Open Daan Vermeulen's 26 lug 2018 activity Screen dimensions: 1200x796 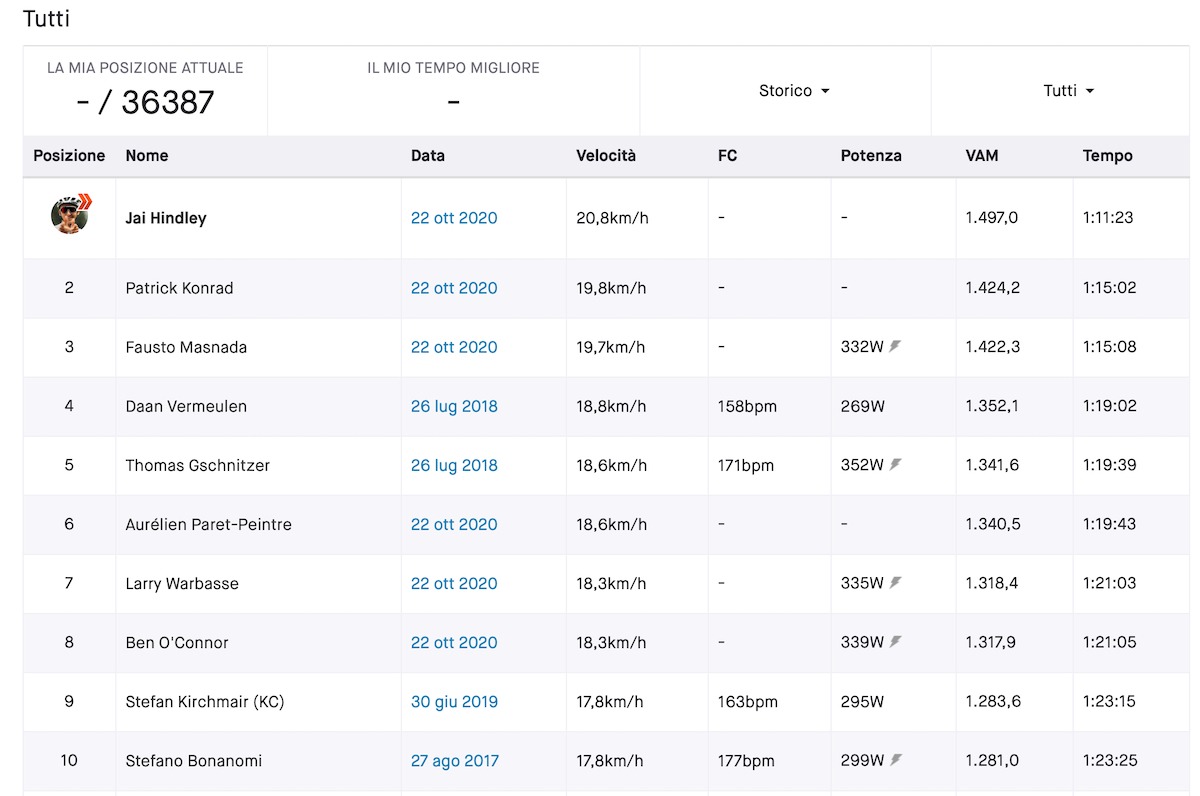[454, 406]
